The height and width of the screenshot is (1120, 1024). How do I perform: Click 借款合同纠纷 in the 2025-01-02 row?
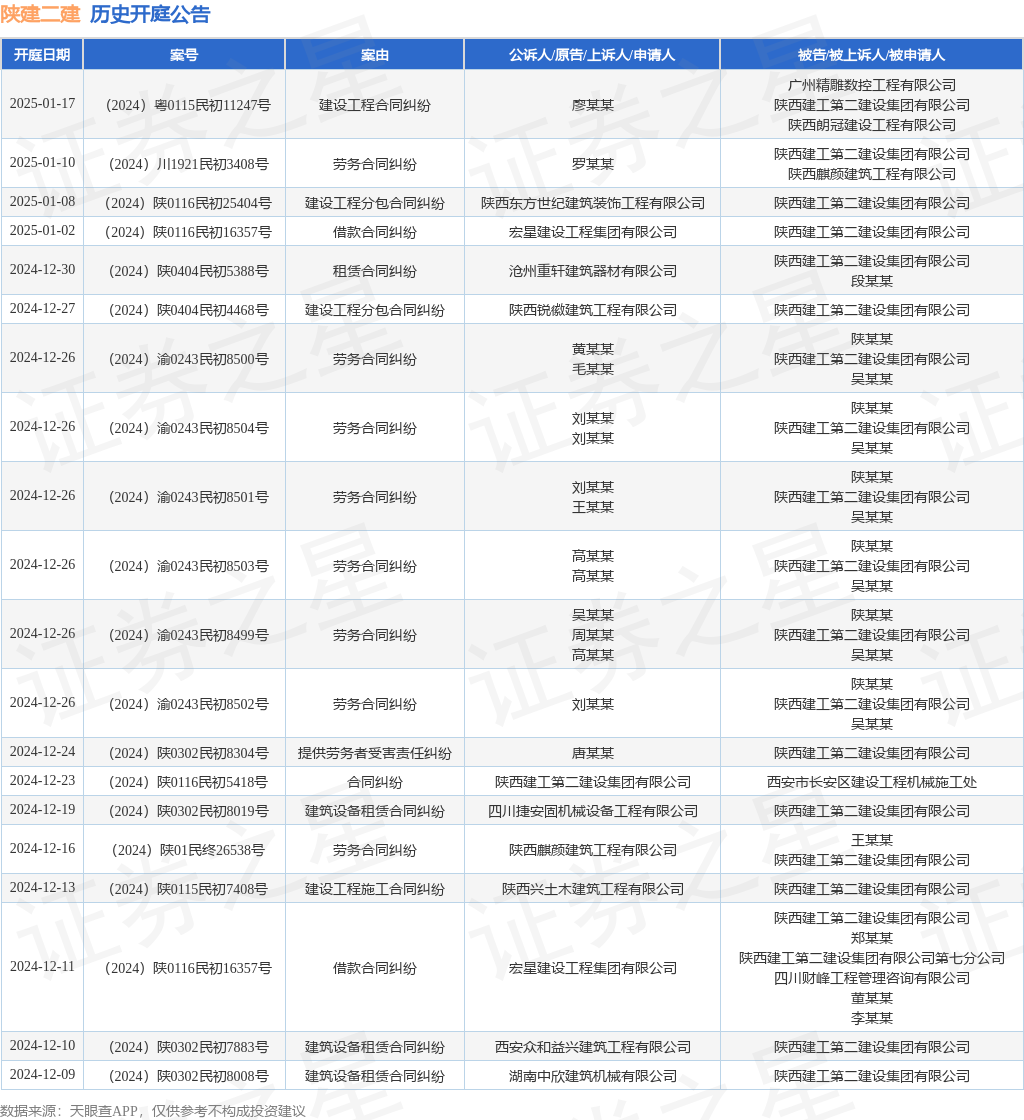(x=374, y=232)
